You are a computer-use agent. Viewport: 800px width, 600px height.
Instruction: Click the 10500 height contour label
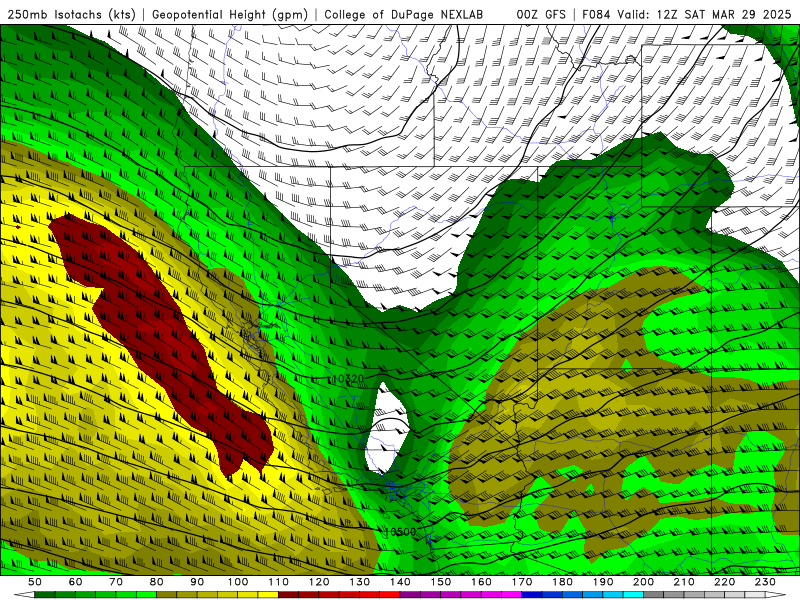click(x=399, y=532)
